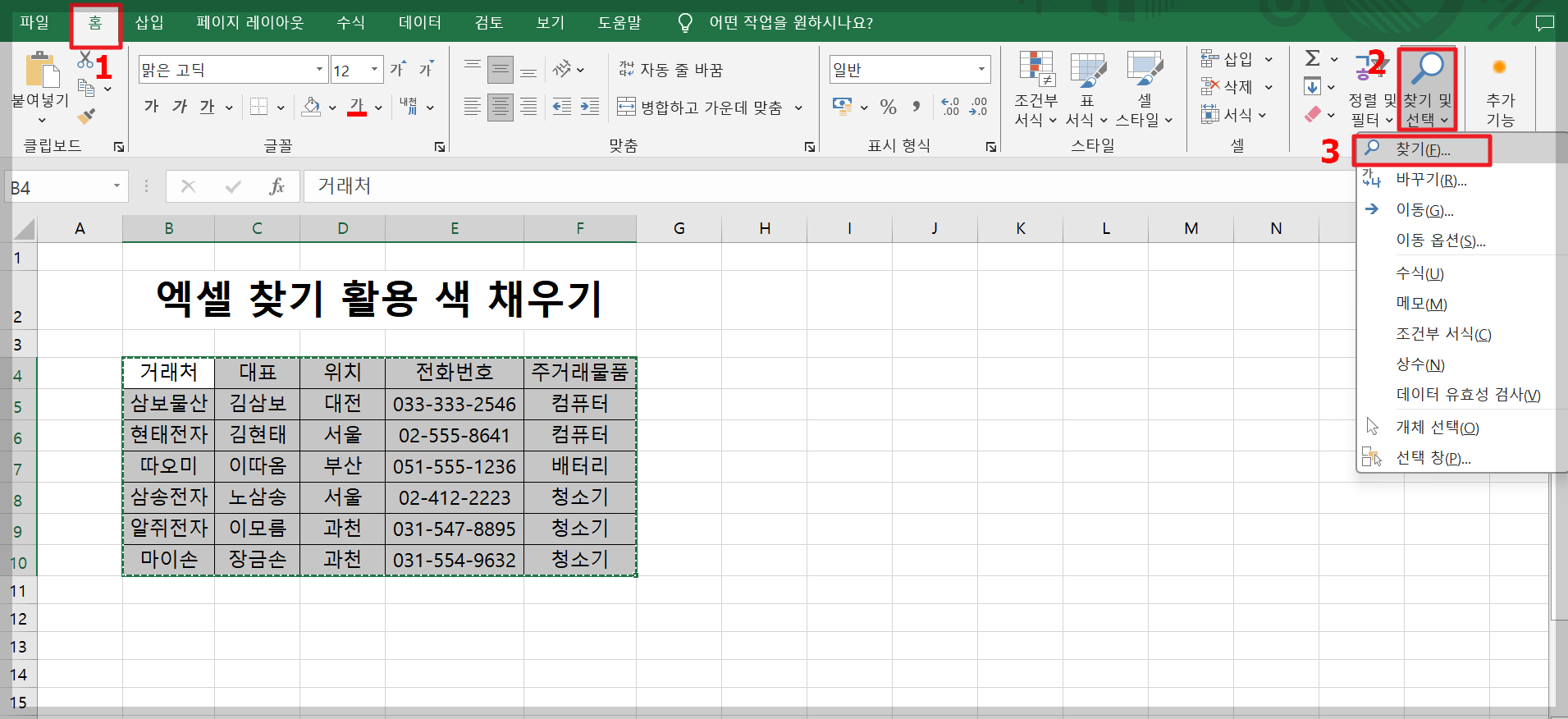Open the number format dropdown (일반)
This screenshot has width=1568, height=719.
tap(981, 70)
